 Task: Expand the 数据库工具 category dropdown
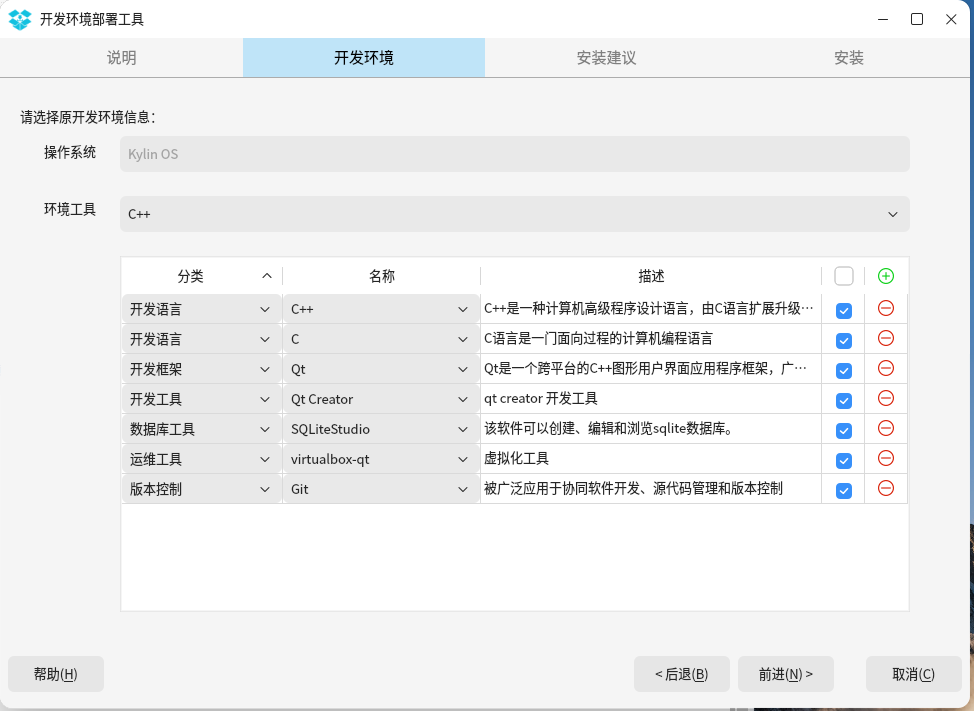201,429
